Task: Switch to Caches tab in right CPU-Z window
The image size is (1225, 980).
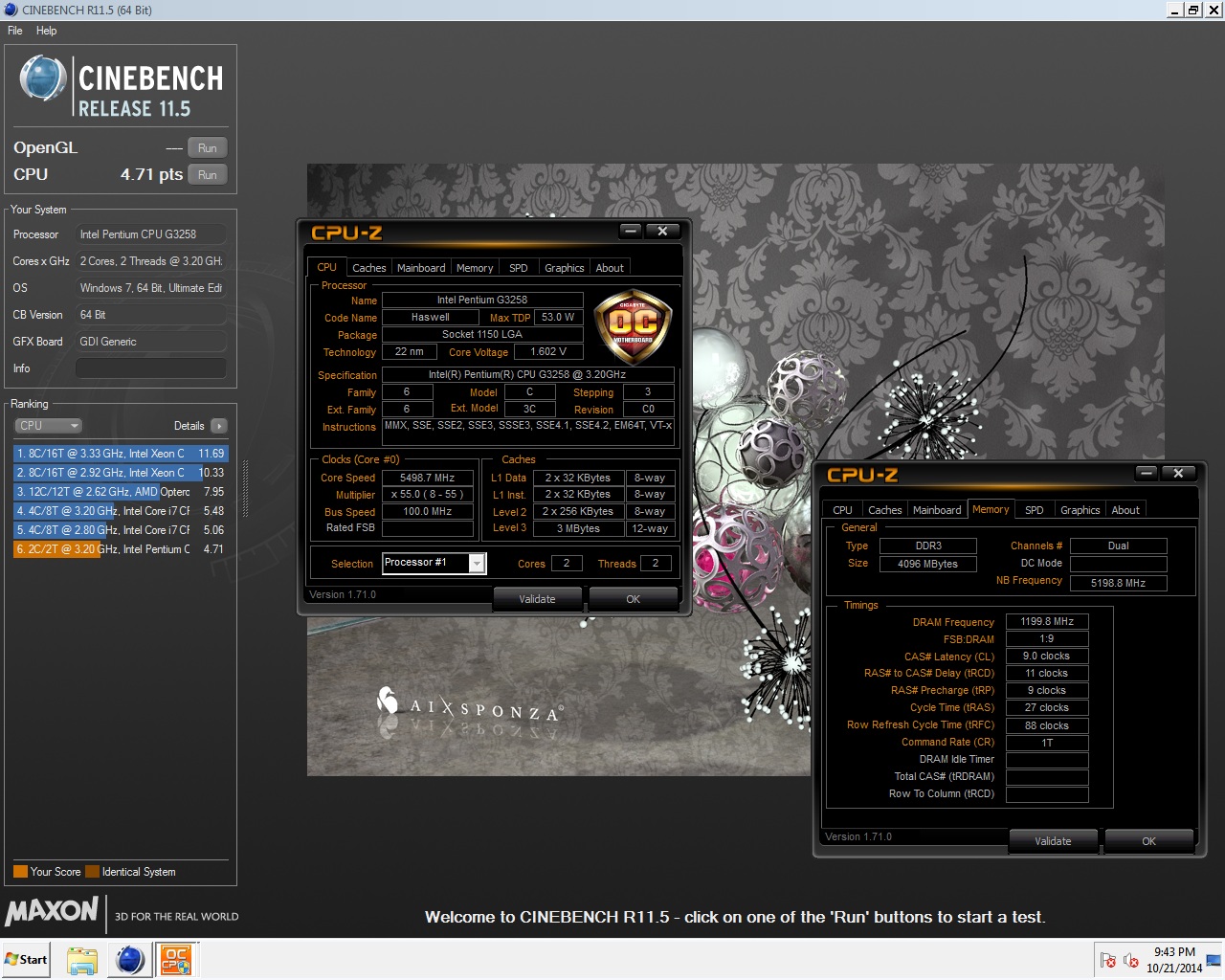Action: [x=884, y=510]
